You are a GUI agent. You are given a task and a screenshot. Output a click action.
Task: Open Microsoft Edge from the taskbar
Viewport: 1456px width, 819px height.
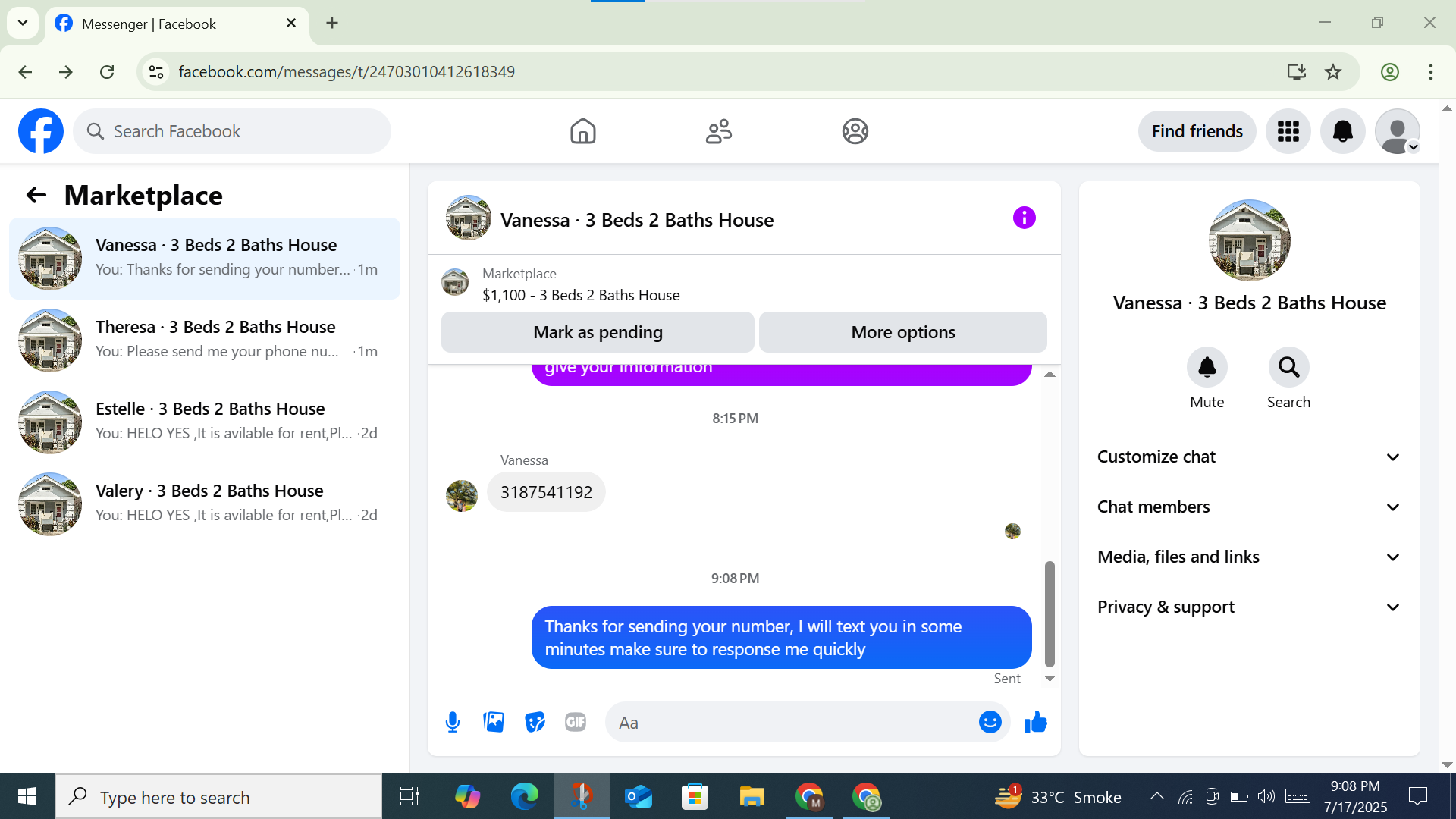click(524, 797)
